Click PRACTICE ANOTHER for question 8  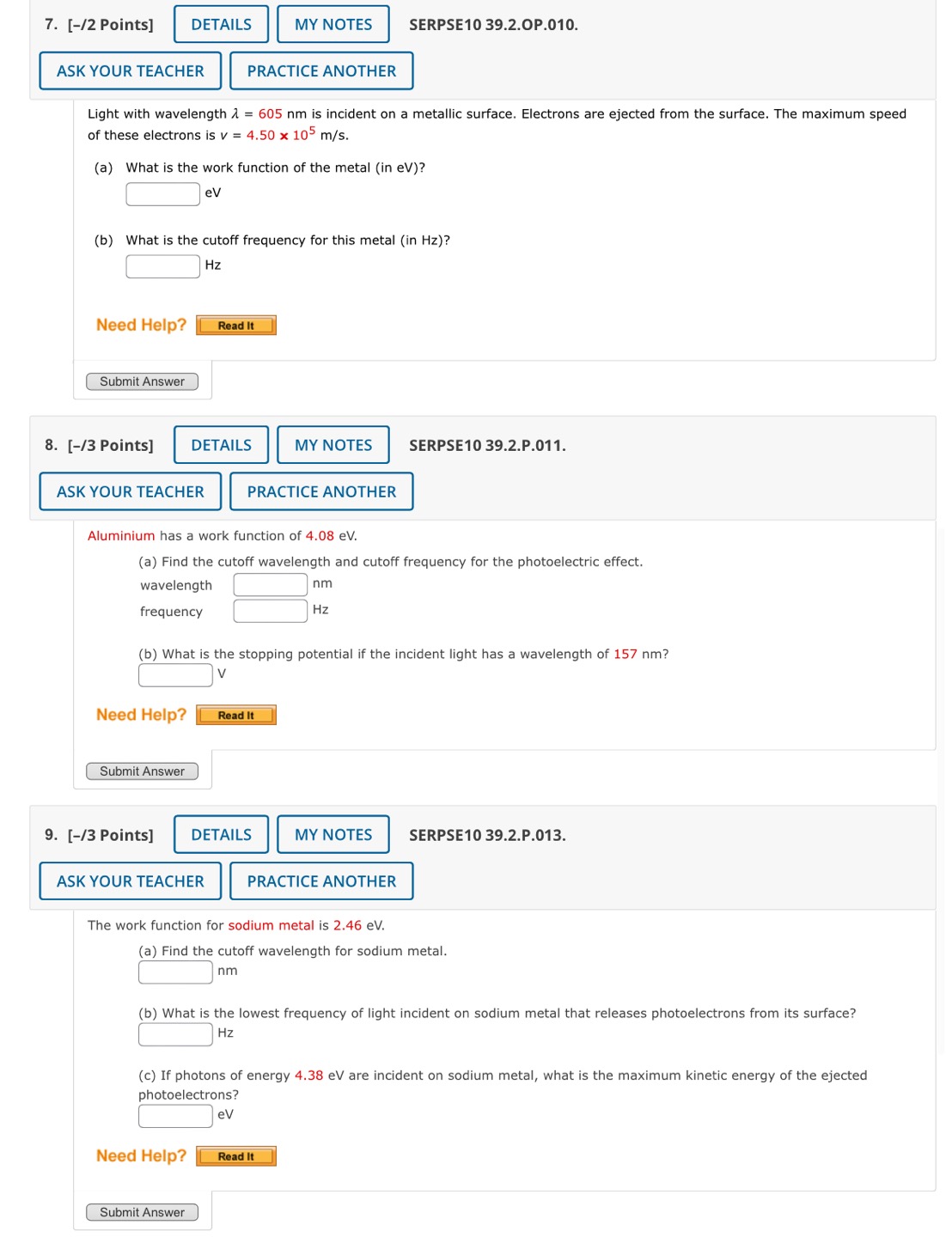click(x=320, y=491)
